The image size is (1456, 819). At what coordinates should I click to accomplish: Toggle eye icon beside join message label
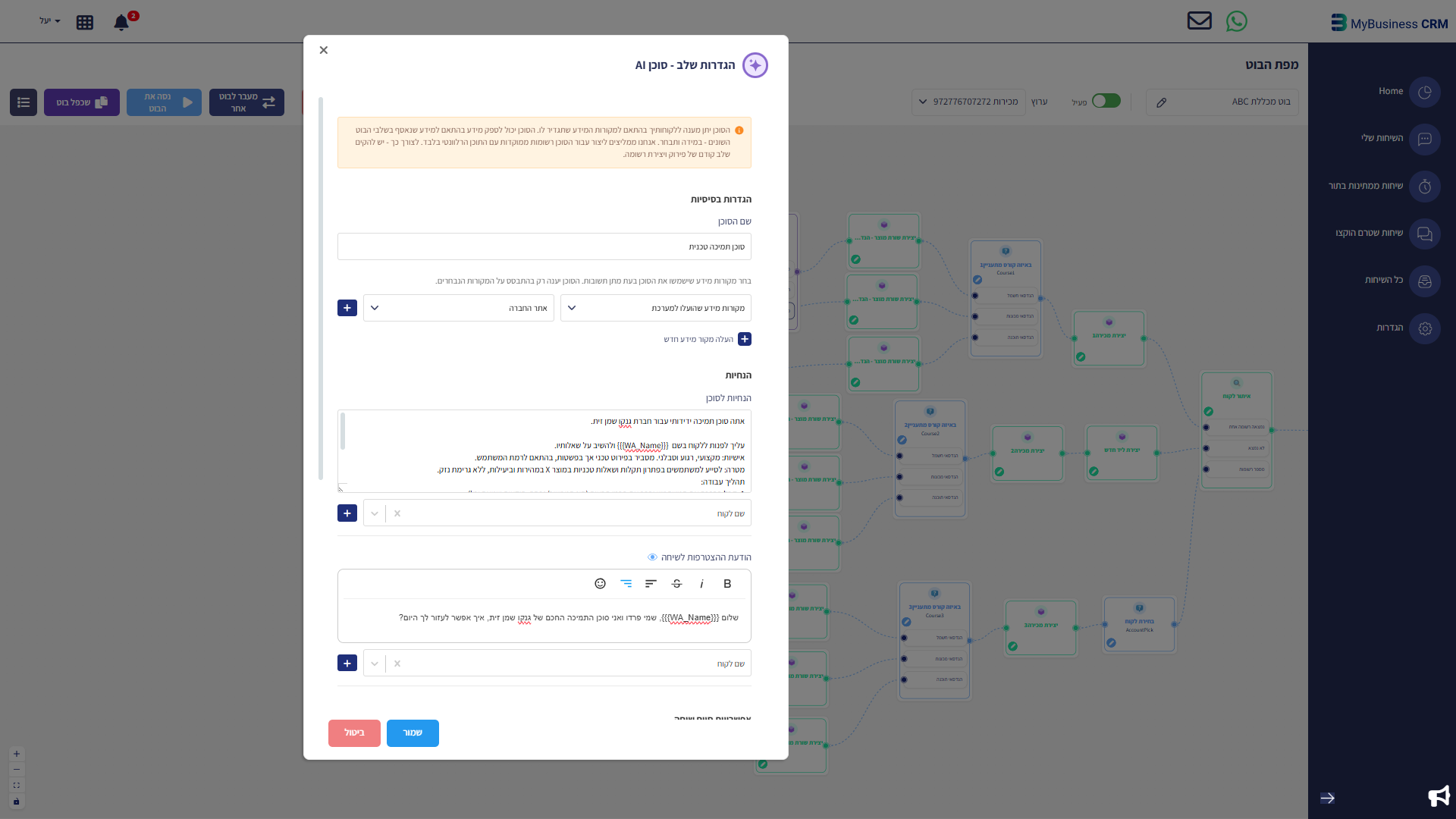coord(652,557)
